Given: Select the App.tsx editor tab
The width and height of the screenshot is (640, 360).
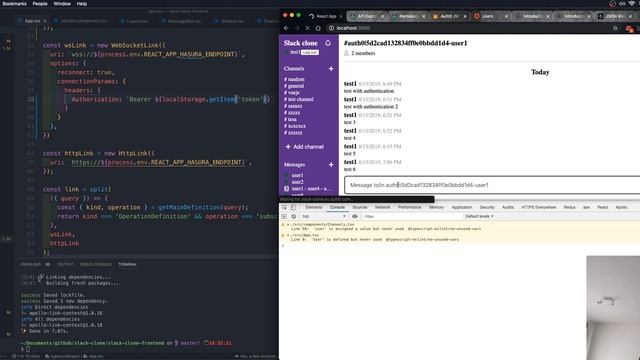Looking at the screenshot, I should click(x=32, y=21).
